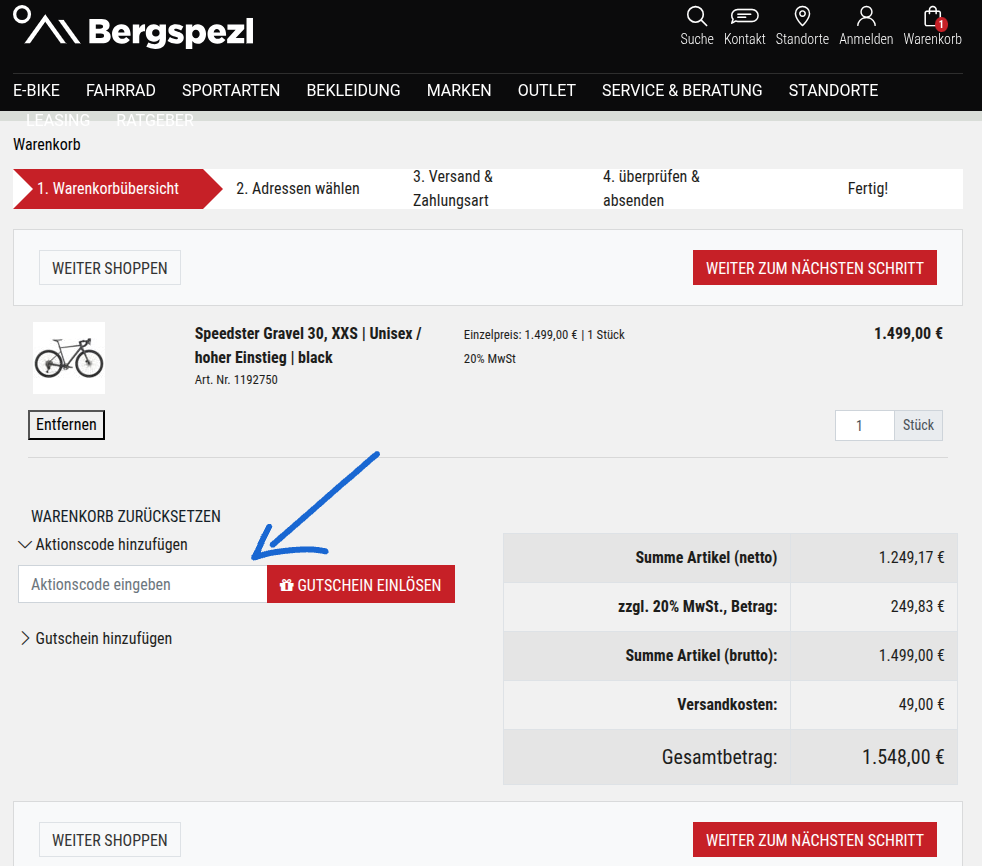982x866 pixels.
Task: Open the FAHRRAD navigation menu
Action: click(120, 90)
